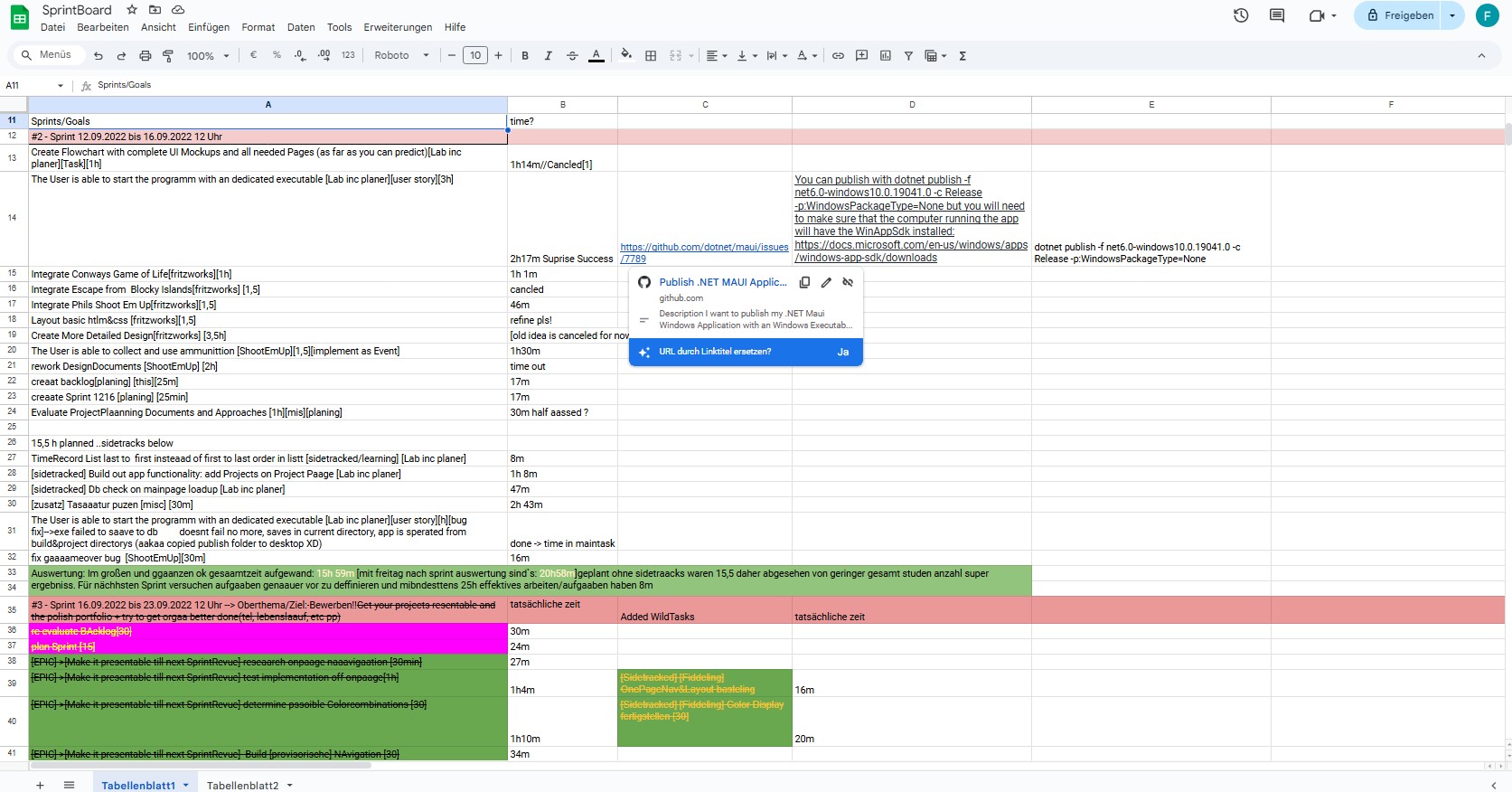Open merge cells dropdown arrow
The height and width of the screenshot is (792, 1512).
691,56
